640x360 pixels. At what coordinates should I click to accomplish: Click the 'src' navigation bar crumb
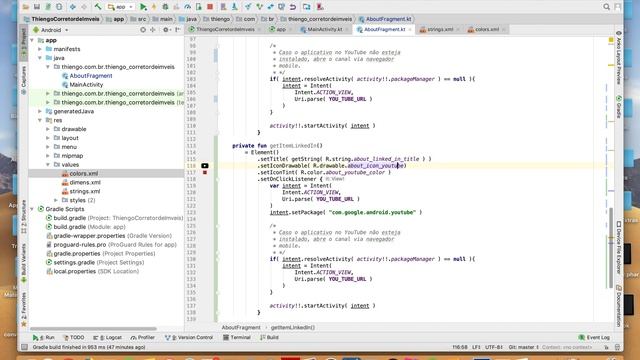coord(138,19)
